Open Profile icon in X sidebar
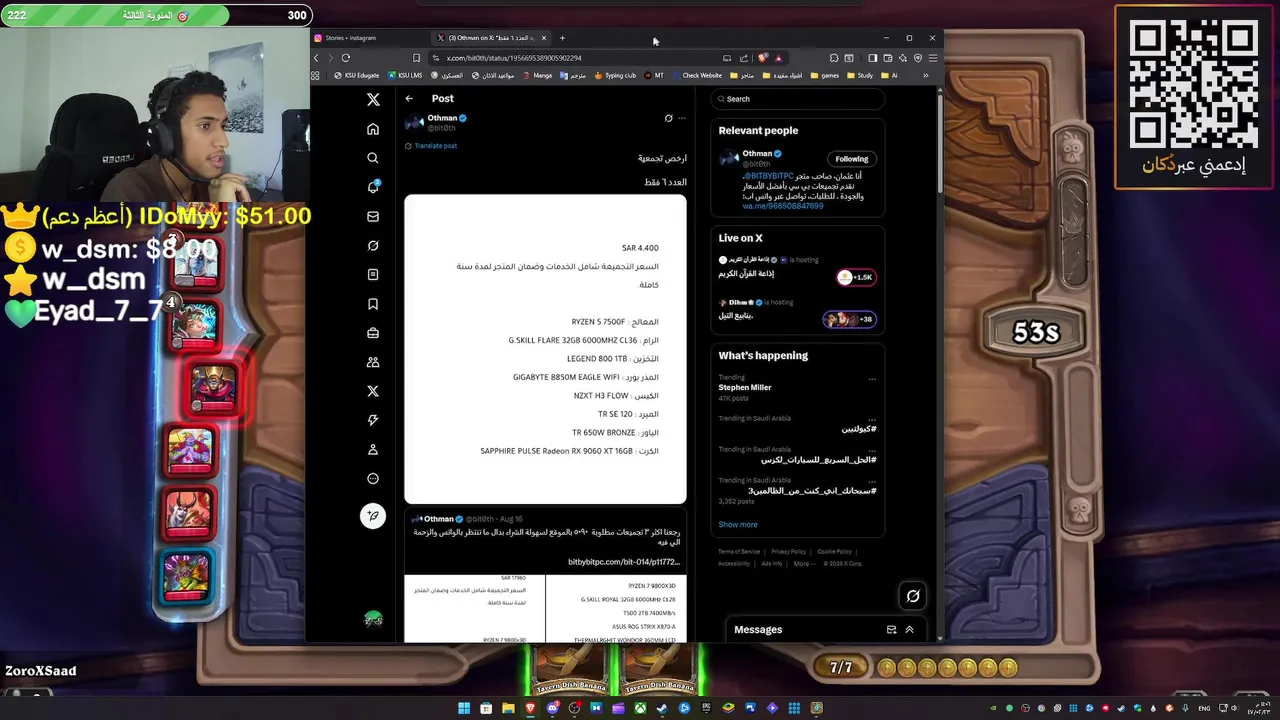1280x720 pixels. [x=373, y=449]
